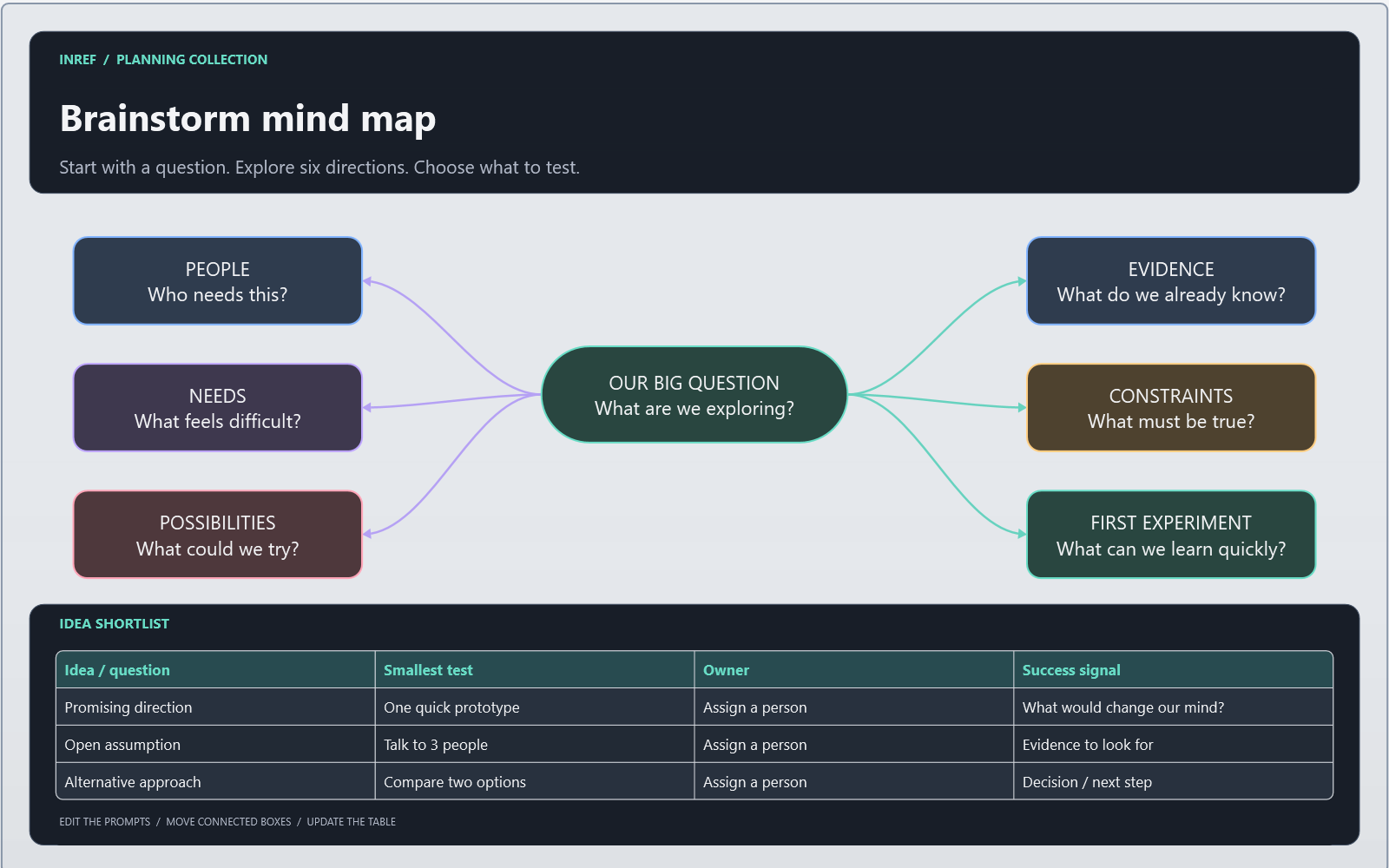
Task: Select the POSSIBILITIES 'What could we try?' box
Action: coord(217,535)
